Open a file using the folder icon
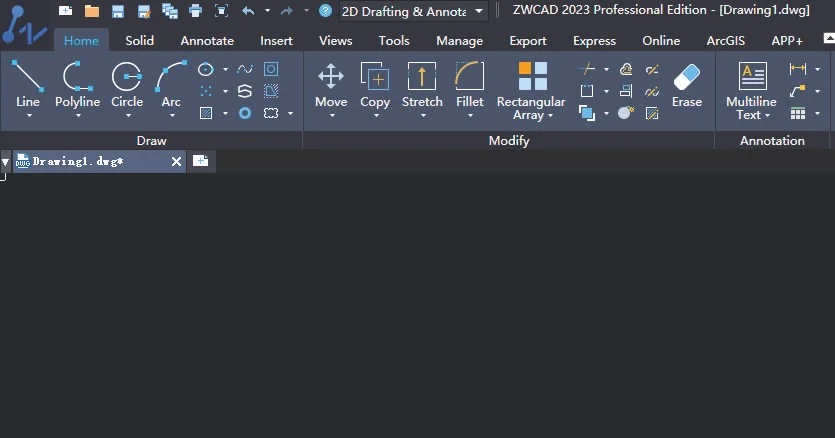The width and height of the screenshot is (835, 438). [92, 11]
